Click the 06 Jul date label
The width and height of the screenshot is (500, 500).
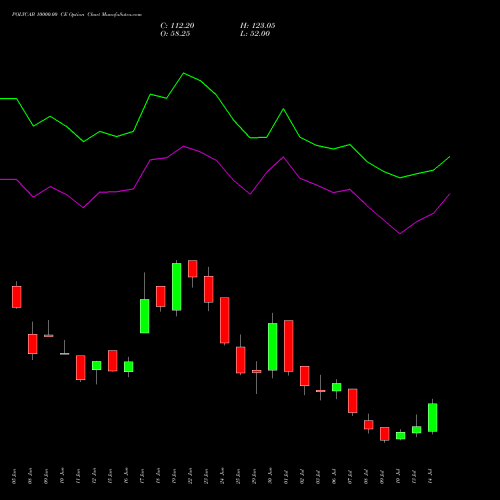click(334, 476)
